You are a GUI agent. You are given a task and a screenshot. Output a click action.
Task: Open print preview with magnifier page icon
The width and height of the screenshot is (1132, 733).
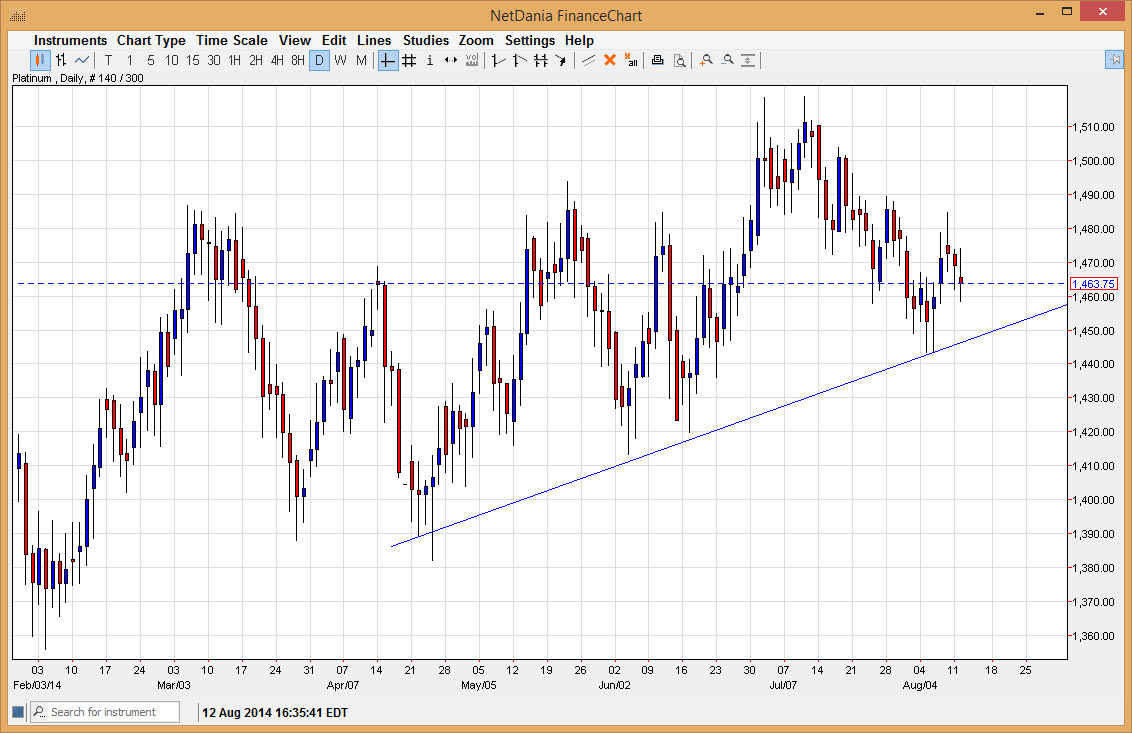click(x=679, y=60)
